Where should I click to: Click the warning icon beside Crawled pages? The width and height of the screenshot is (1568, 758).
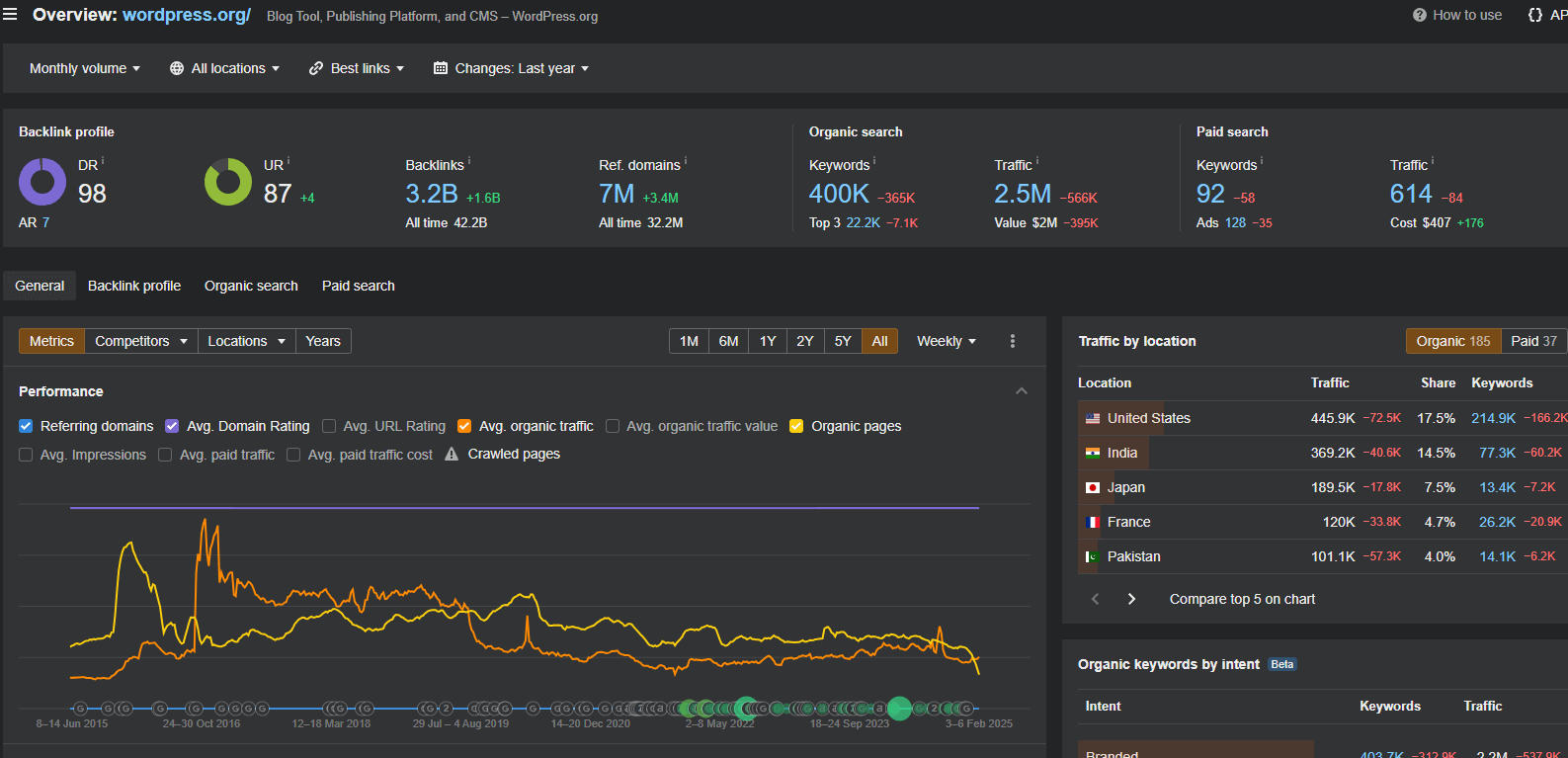click(452, 454)
